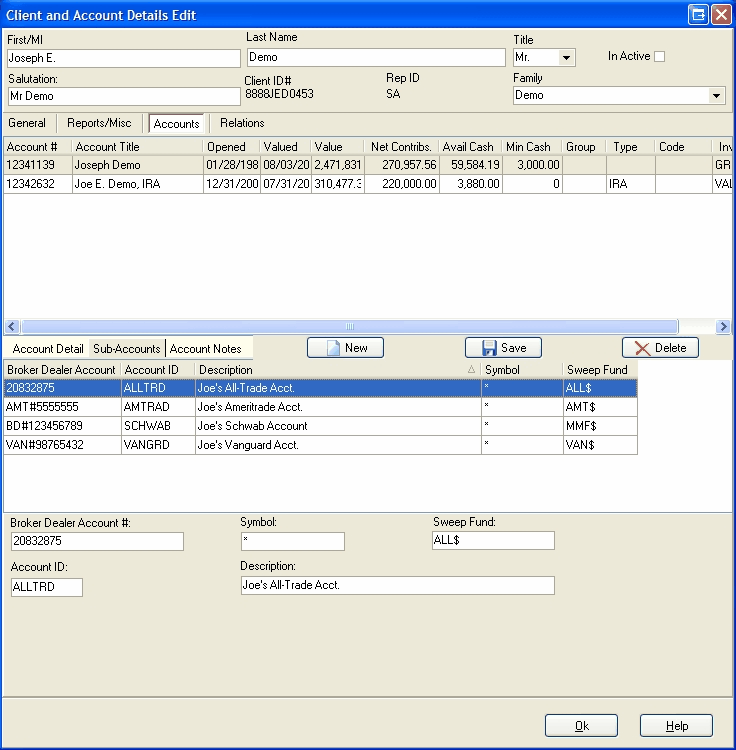Image resolution: width=736 pixels, height=750 pixels.
Task: Click the Save floppy disk icon button
Action: point(503,348)
